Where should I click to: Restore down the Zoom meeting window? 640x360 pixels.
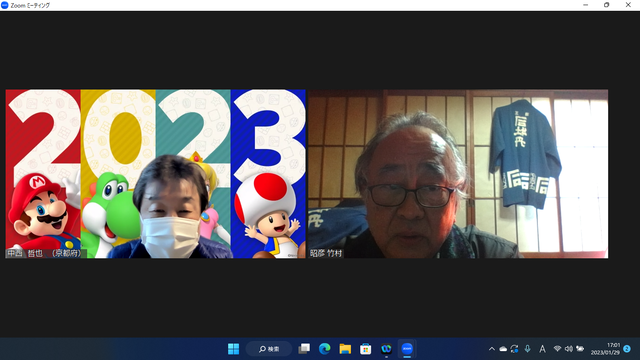(x=607, y=5)
